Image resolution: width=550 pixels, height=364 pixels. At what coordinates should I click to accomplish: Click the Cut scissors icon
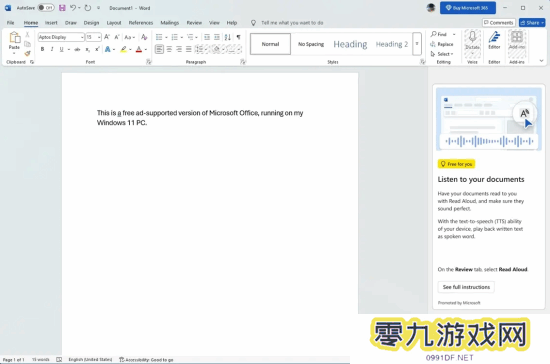(27, 34)
